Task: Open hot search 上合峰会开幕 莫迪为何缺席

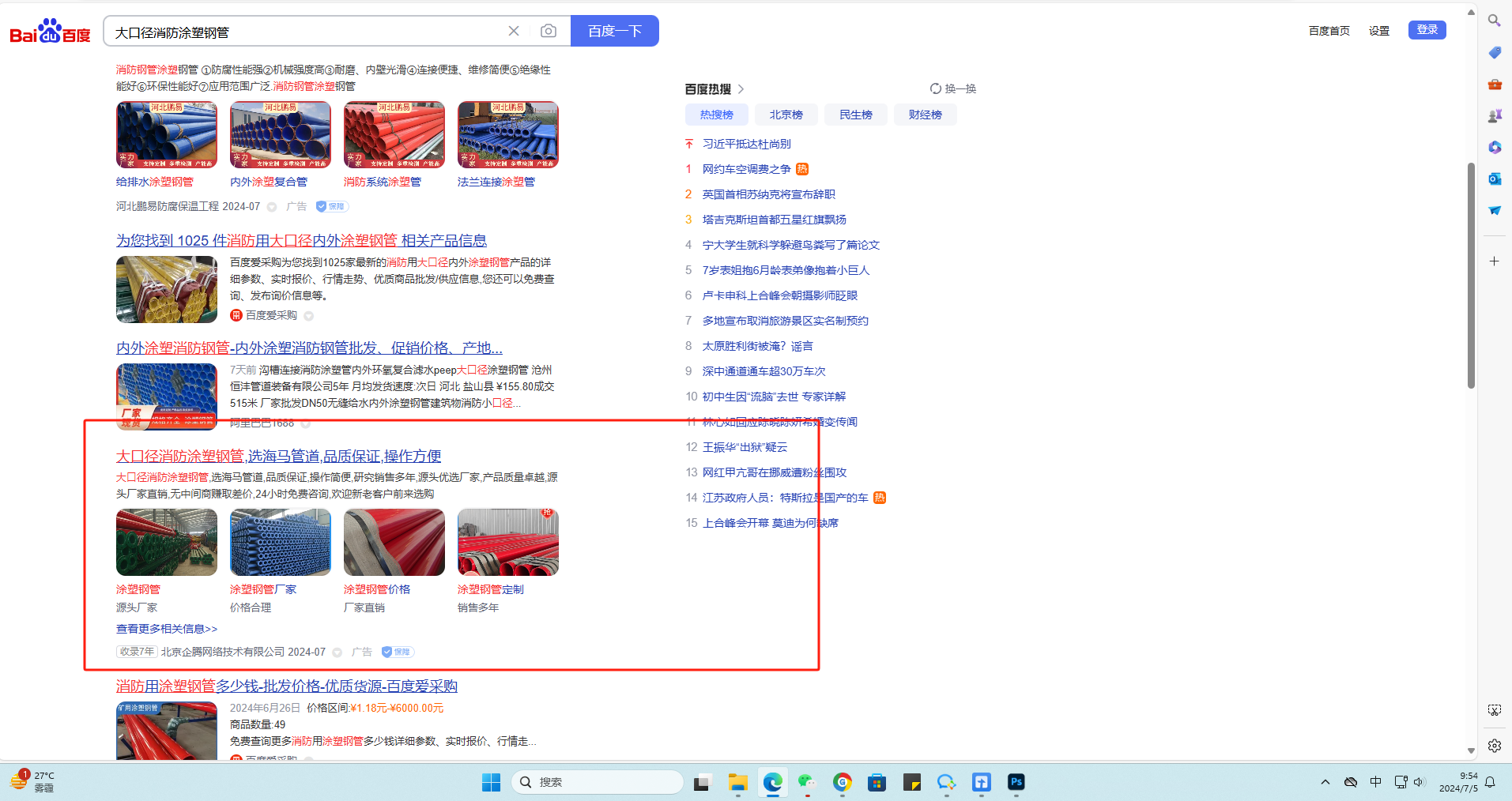Action: (x=771, y=523)
